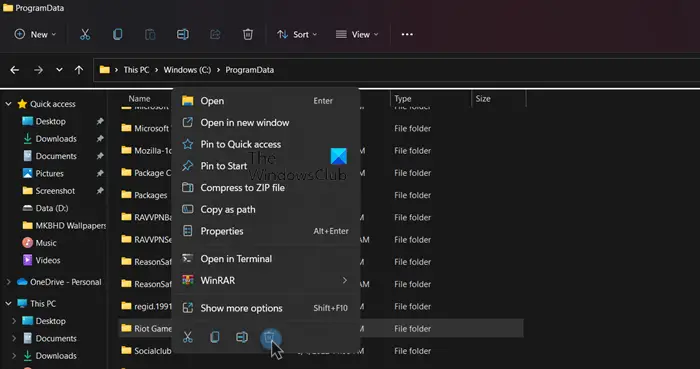Click the folder icon in the address bar
This screenshot has width=700, height=369.
pos(105,70)
